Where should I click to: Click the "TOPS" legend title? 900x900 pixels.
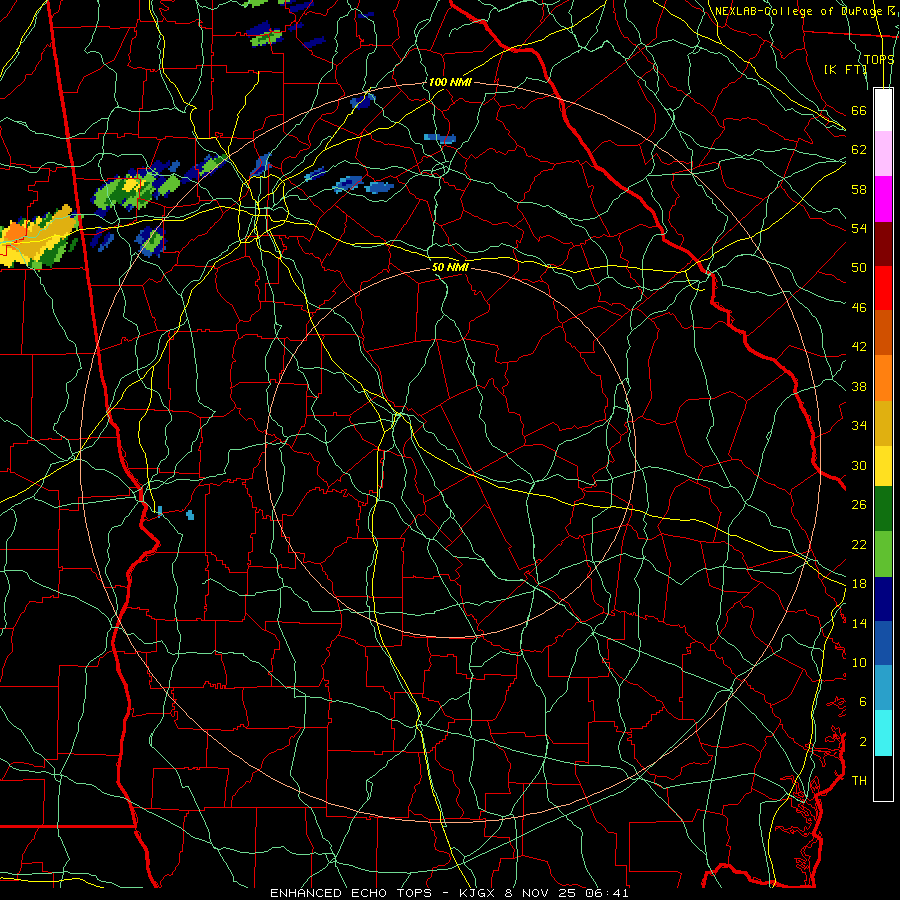tap(879, 59)
